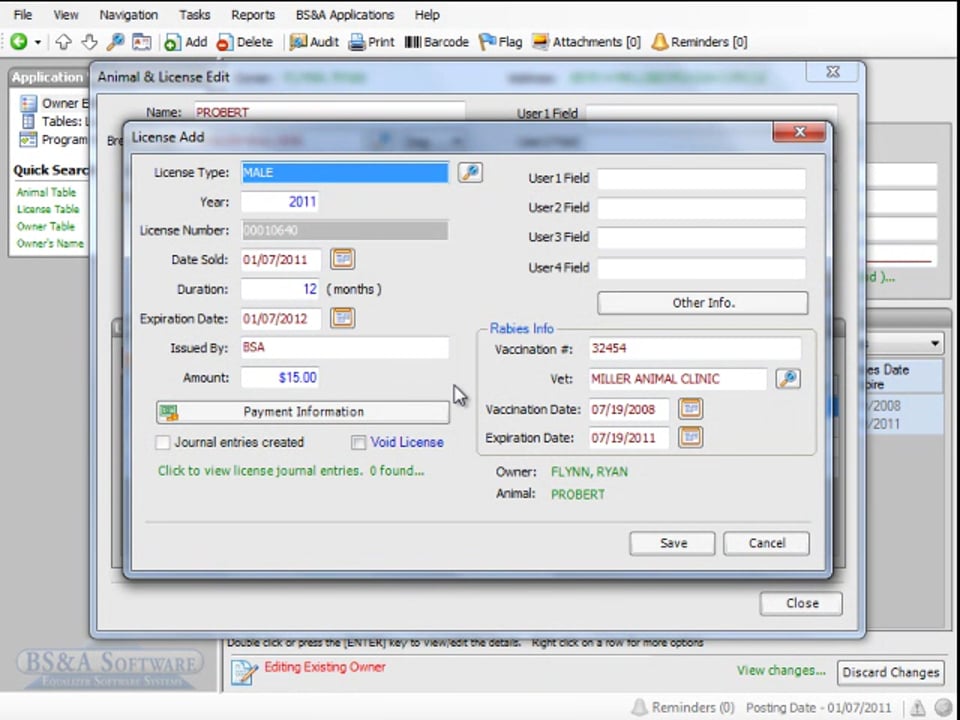
Task: Click Owner's Name quick search link
Action: pyautogui.click(x=50, y=244)
